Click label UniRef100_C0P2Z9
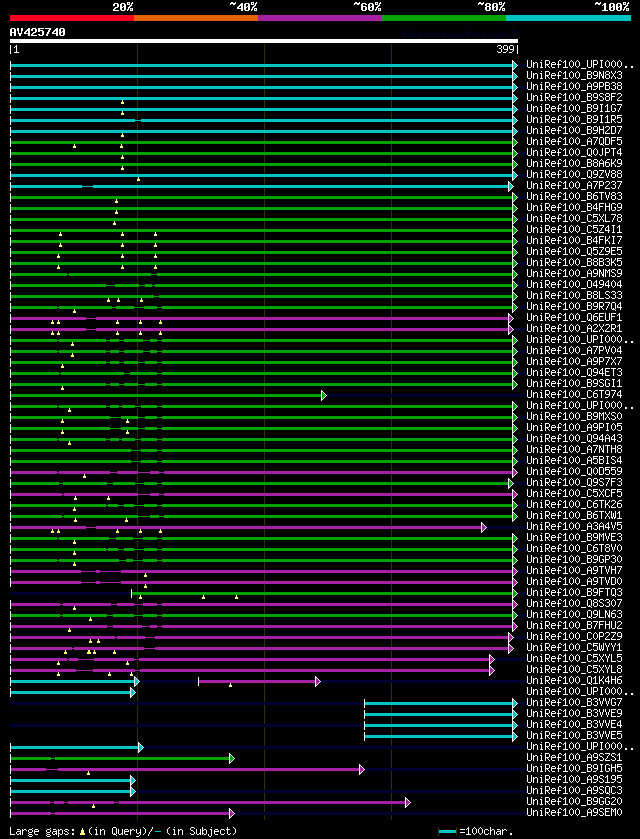Image resolution: width=640 pixels, height=839 pixels. (574, 636)
